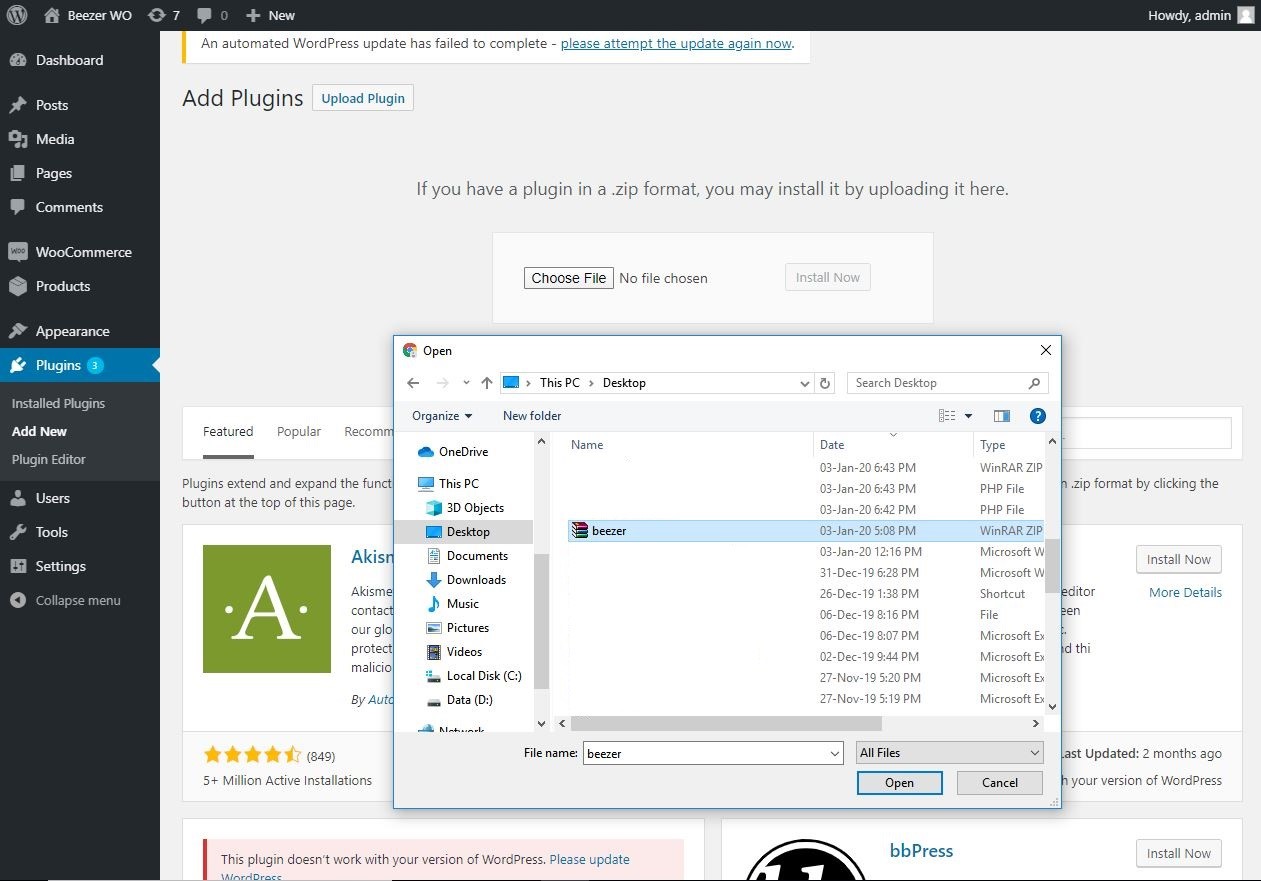Toggle the preview pane icon
The width and height of the screenshot is (1261, 881).
click(1002, 416)
